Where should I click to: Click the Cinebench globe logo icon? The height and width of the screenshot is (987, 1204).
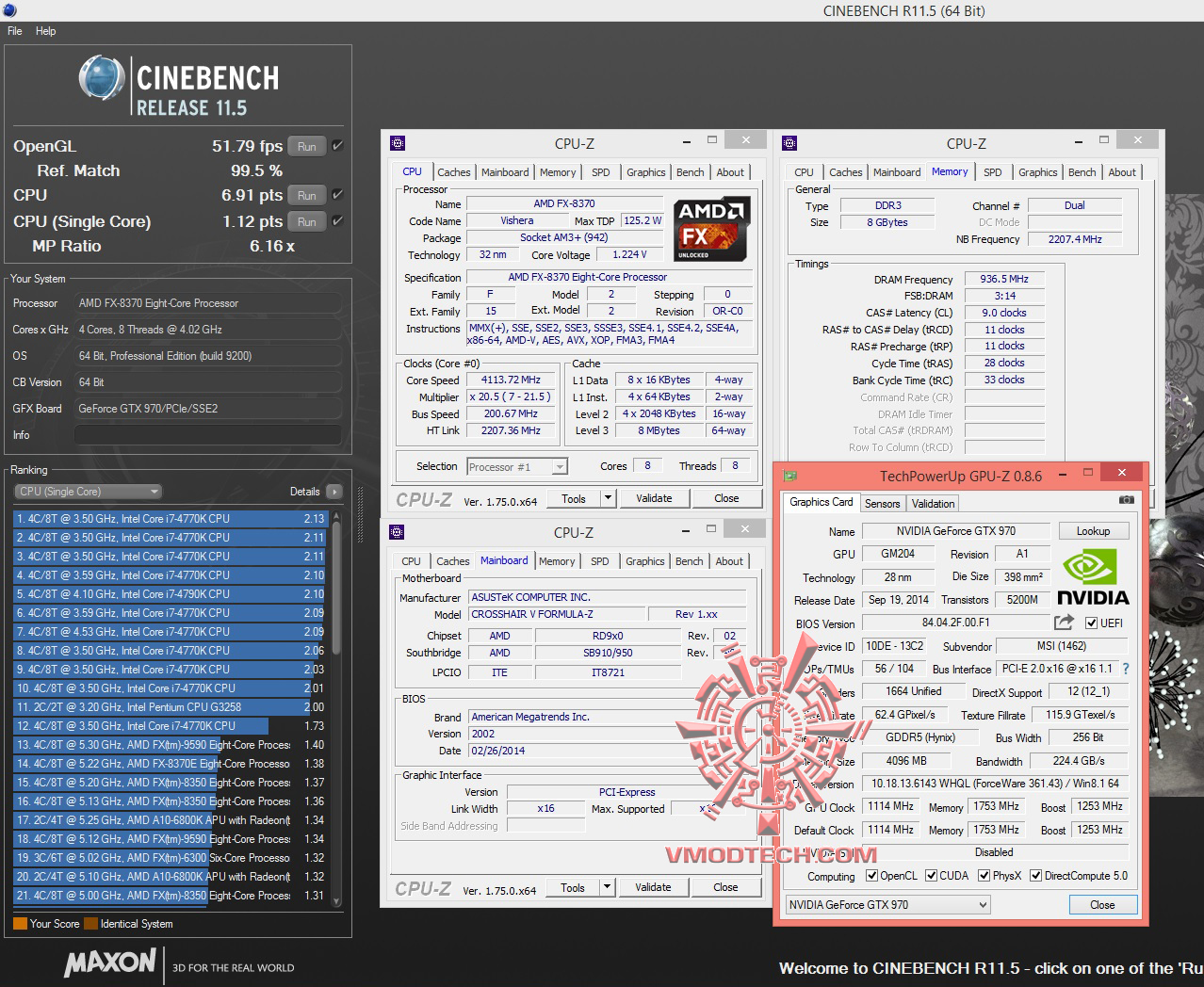click(x=103, y=79)
